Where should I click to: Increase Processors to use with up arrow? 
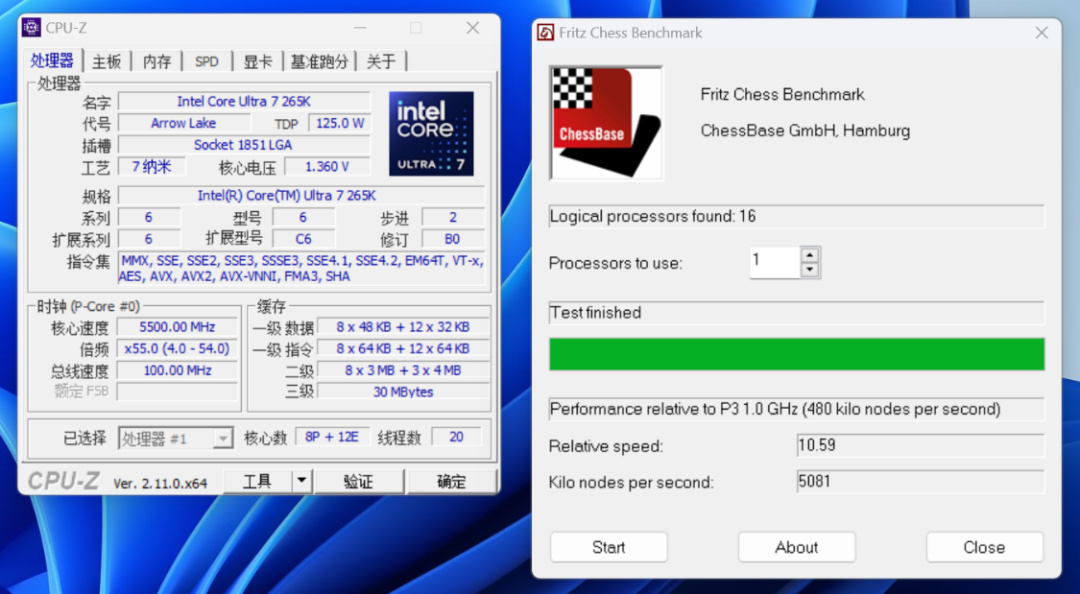point(810,254)
